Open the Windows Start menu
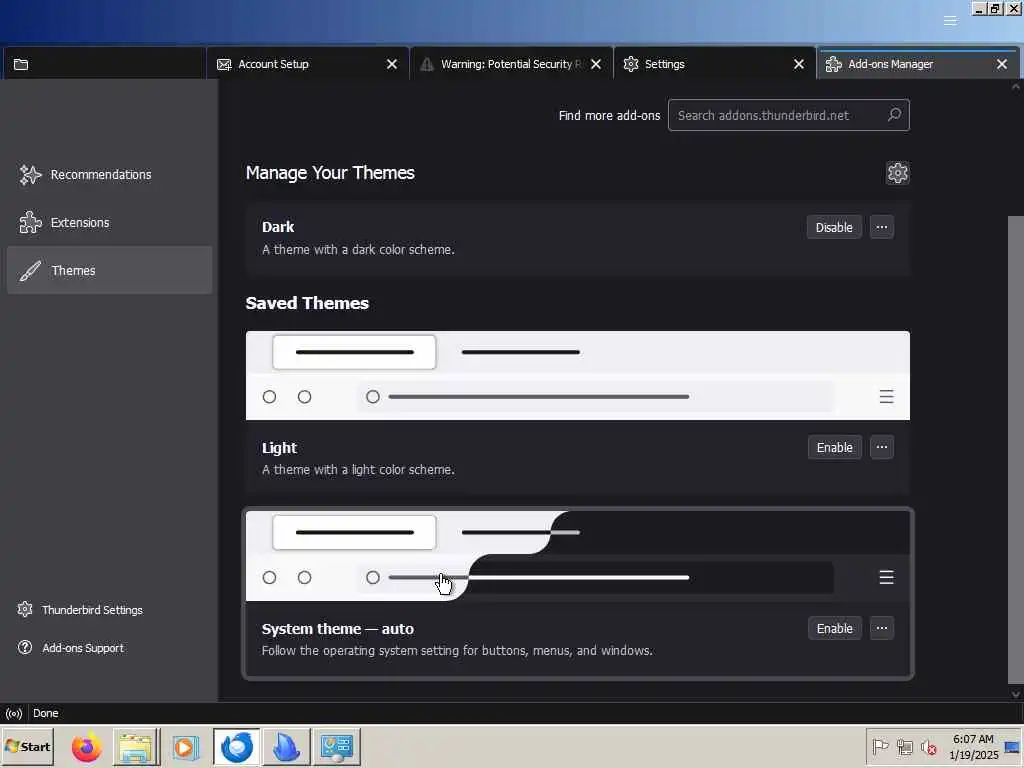The width and height of the screenshot is (1024, 768). pyautogui.click(x=27, y=746)
